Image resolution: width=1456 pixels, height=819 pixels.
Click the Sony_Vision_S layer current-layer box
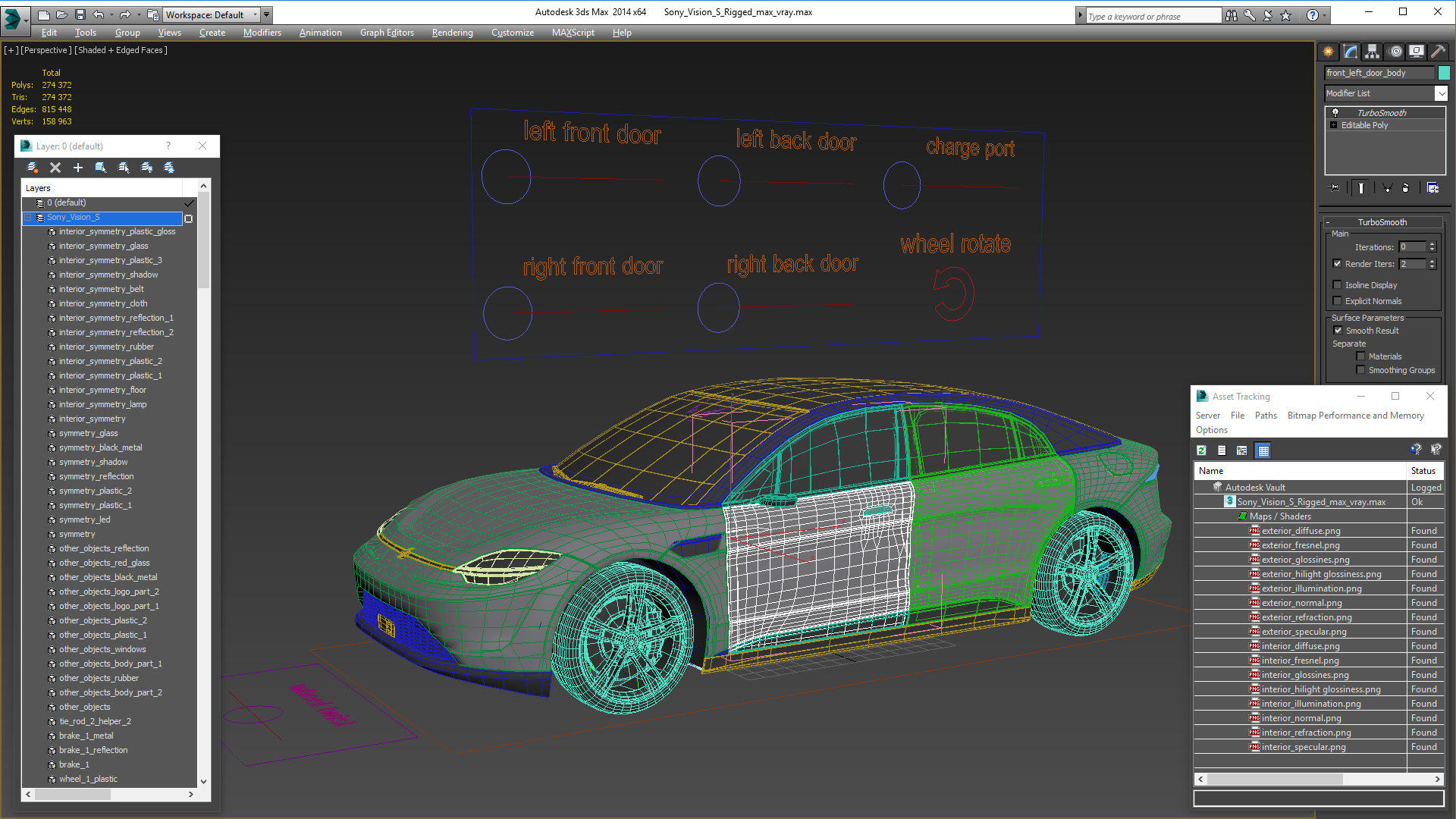(189, 218)
